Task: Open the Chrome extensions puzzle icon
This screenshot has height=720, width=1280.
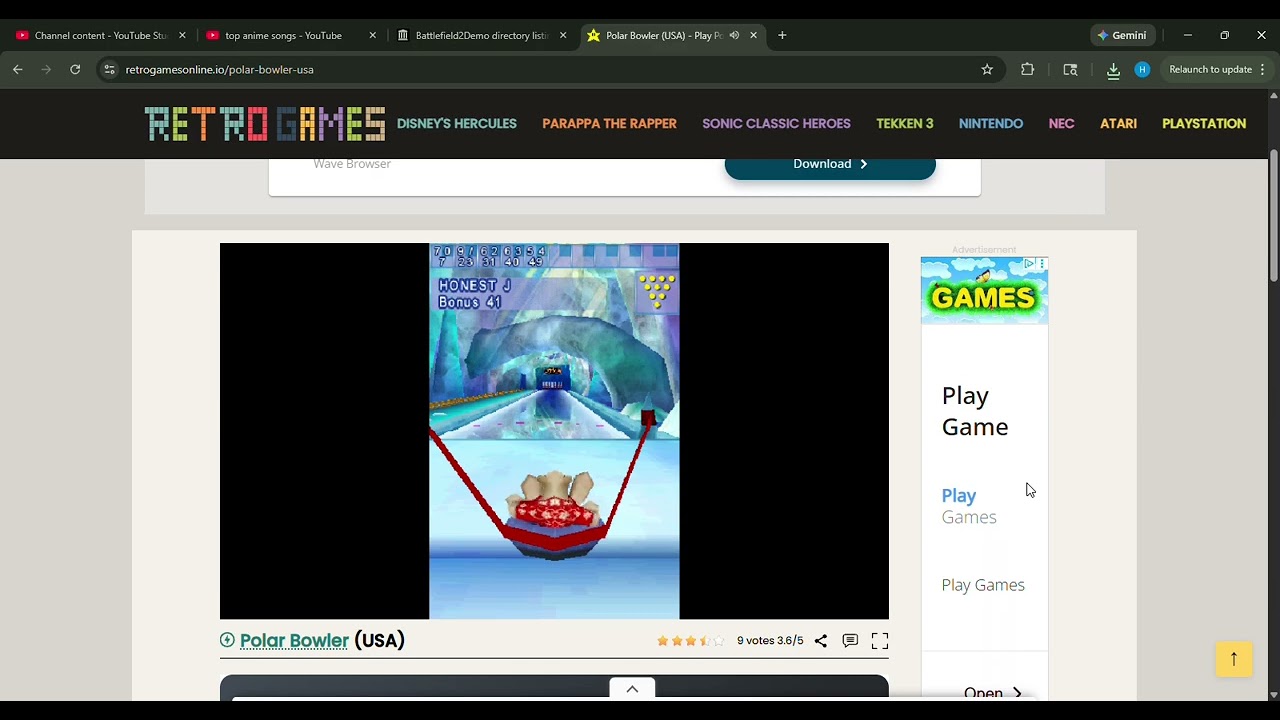Action: 1027,69
